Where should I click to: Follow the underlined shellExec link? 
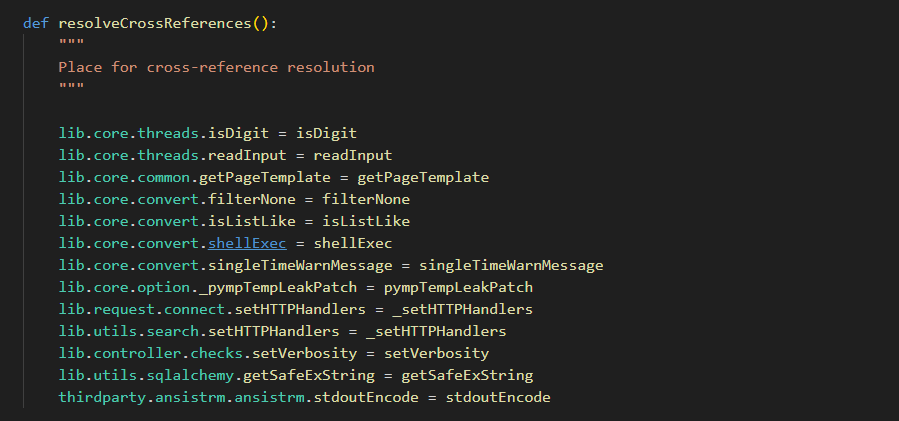pos(247,243)
